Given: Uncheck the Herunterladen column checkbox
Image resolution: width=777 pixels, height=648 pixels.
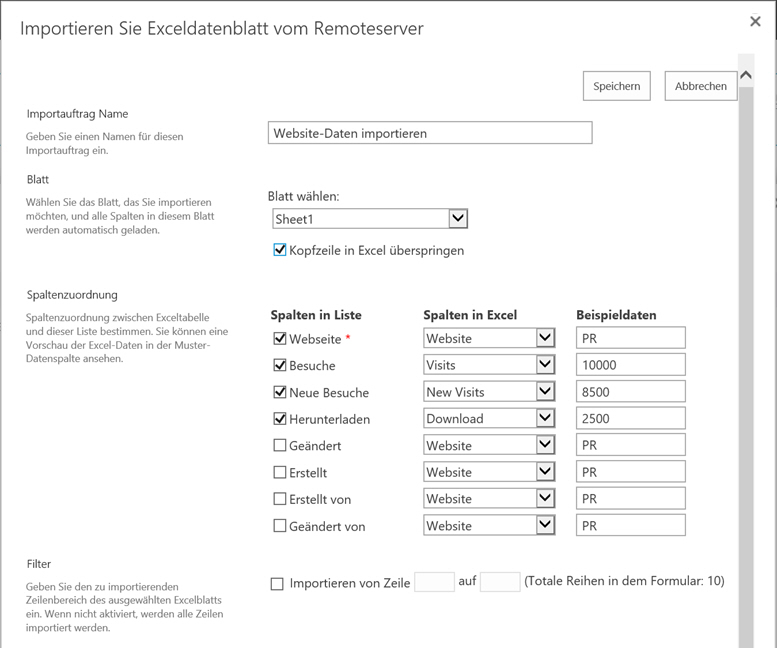Looking at the screenshot, I should coord(279,419).
